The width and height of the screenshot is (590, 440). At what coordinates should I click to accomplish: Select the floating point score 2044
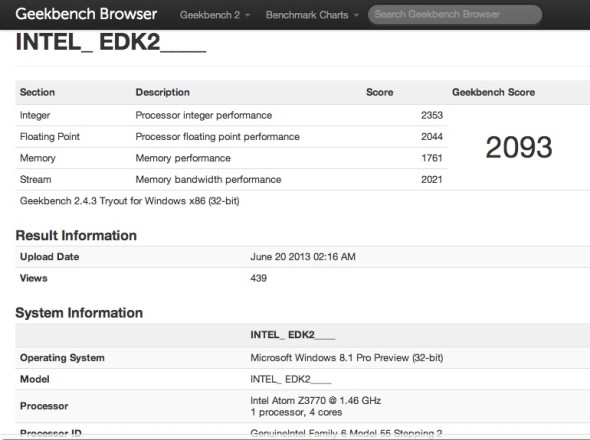(x=432, y=137)
